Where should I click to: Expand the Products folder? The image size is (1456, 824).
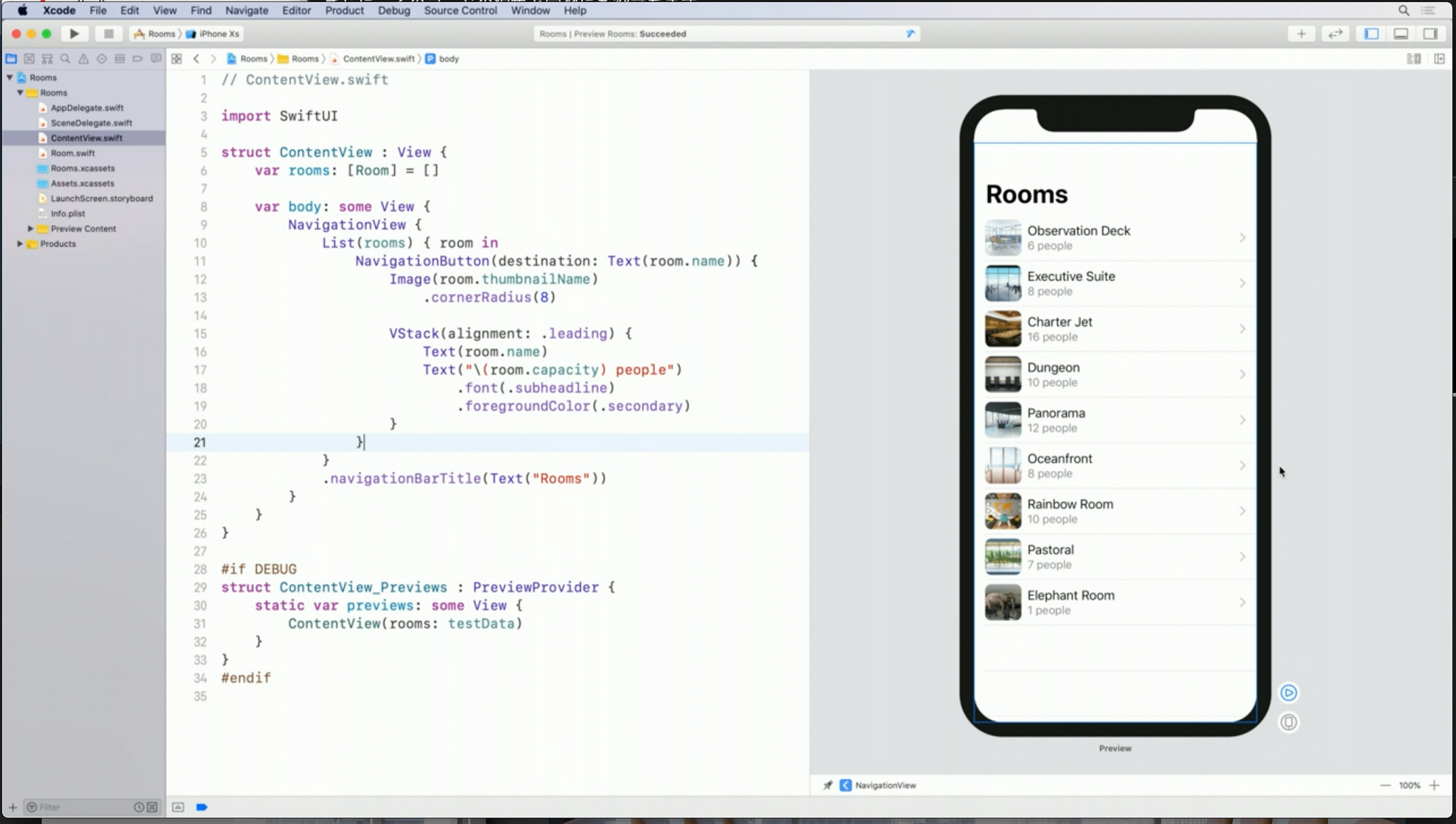tap(20, 244)
